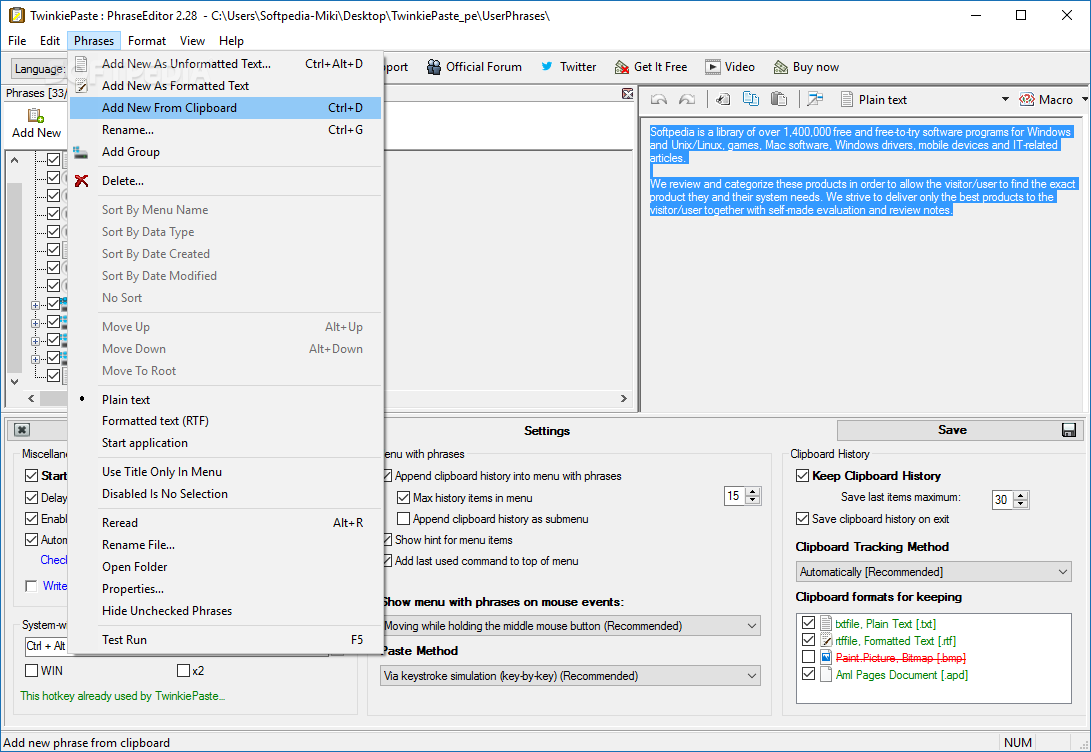Choose Test Run menu entry
Viewport: 1091px width, 752px height.
[225, 640]
